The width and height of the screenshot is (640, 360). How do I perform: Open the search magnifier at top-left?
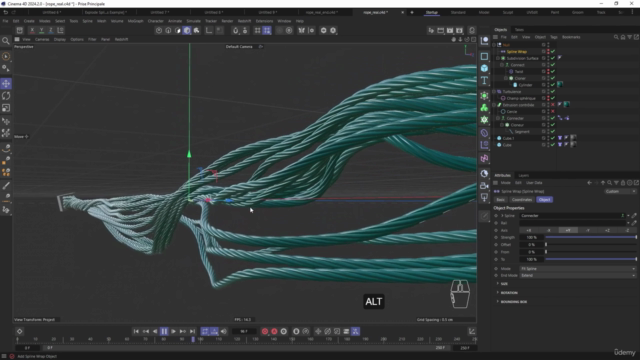(6, 40)
